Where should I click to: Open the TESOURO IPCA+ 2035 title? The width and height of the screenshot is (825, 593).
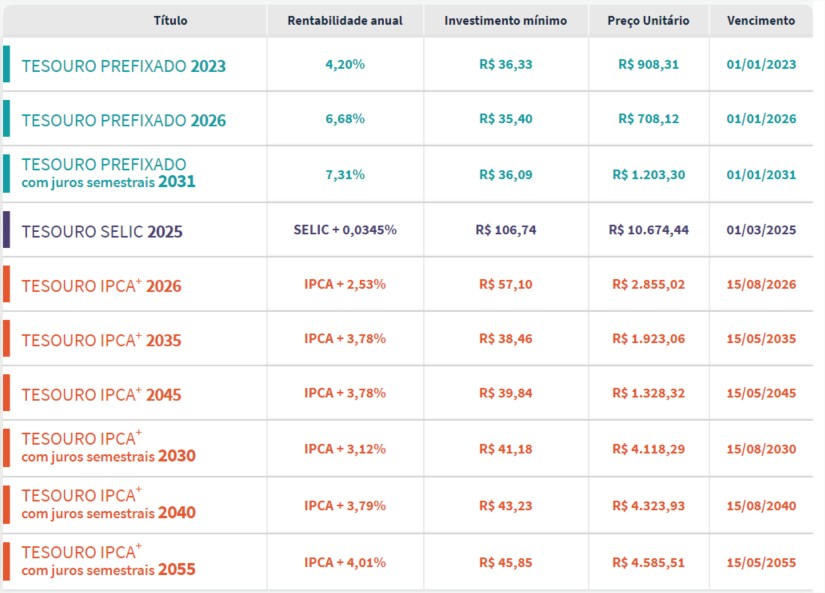tap(102, 340)
